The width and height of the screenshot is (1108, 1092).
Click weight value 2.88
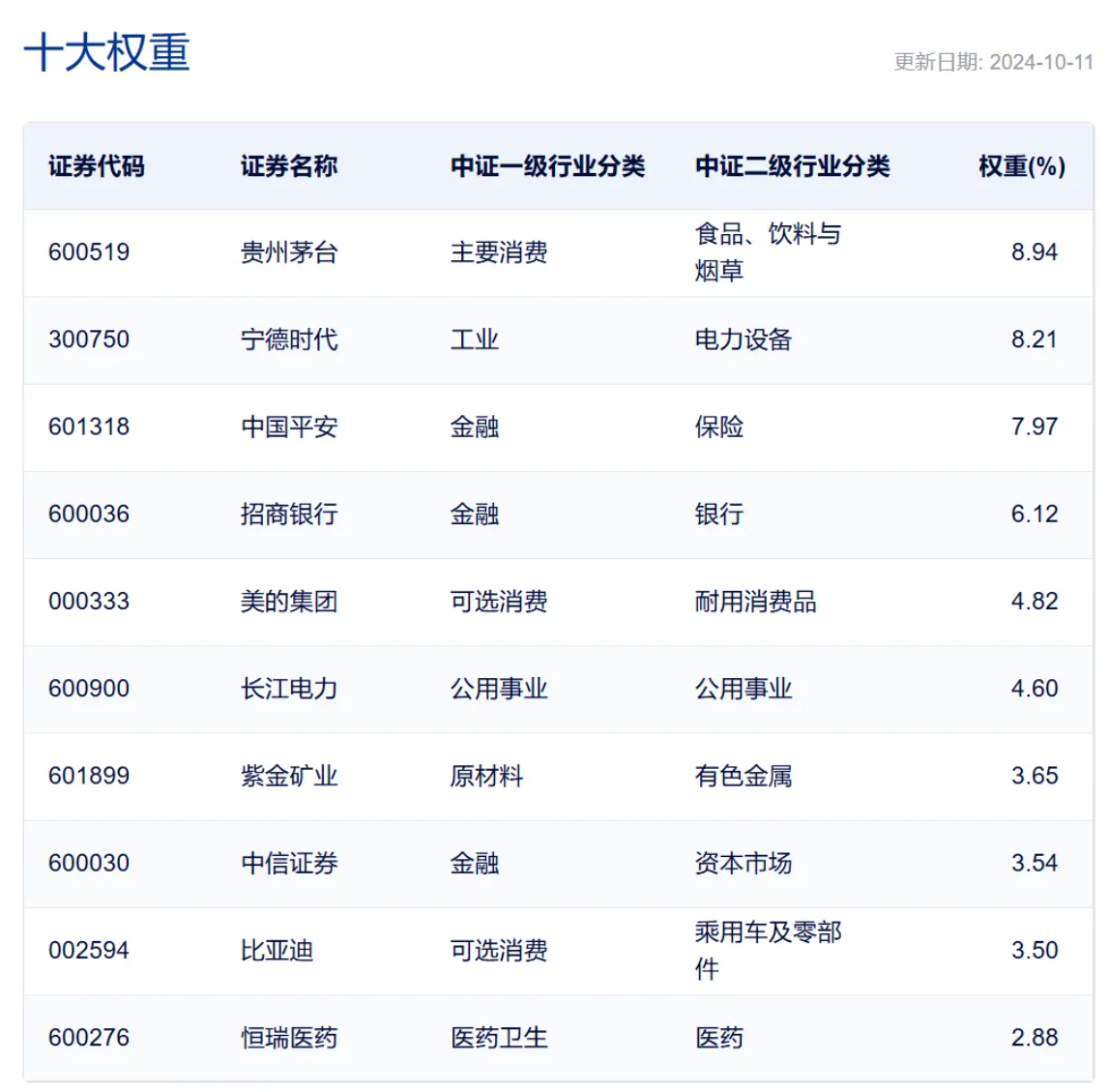pyautogui.click(x=1035, y=1038)
